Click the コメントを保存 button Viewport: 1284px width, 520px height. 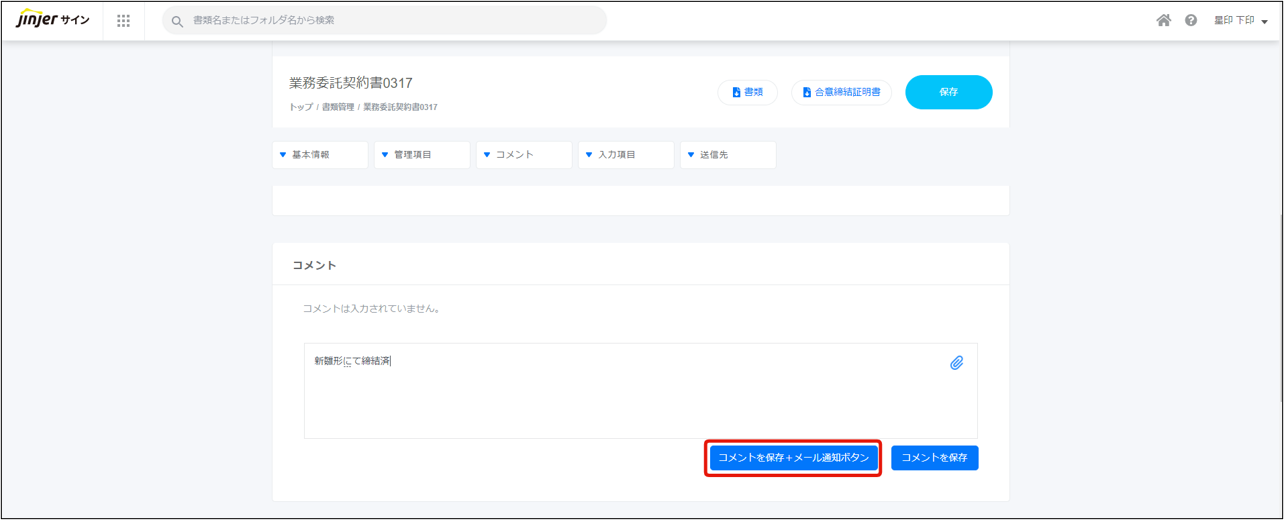point(934,457)
